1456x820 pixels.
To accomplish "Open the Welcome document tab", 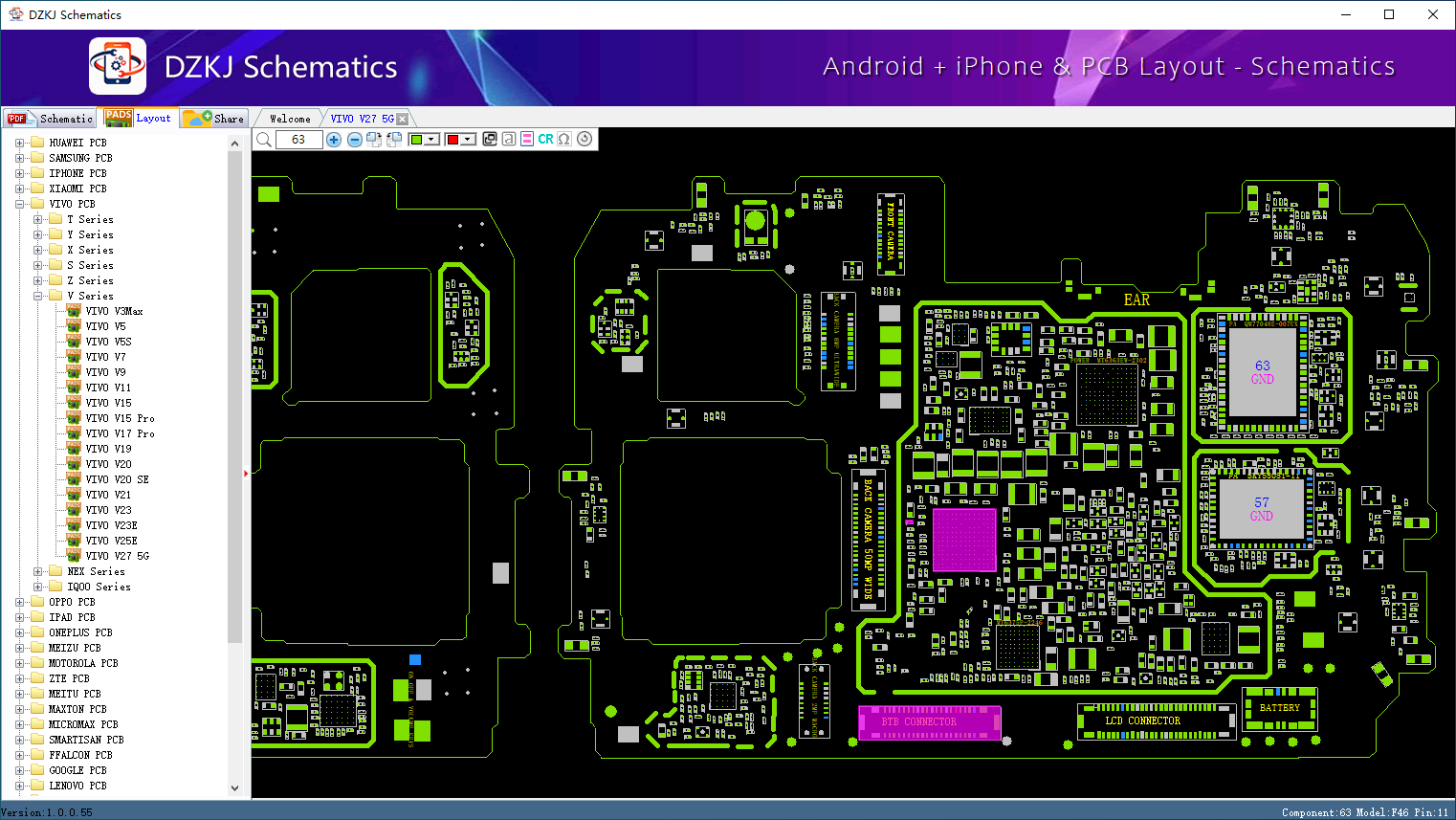I will (x=290, y=119).
